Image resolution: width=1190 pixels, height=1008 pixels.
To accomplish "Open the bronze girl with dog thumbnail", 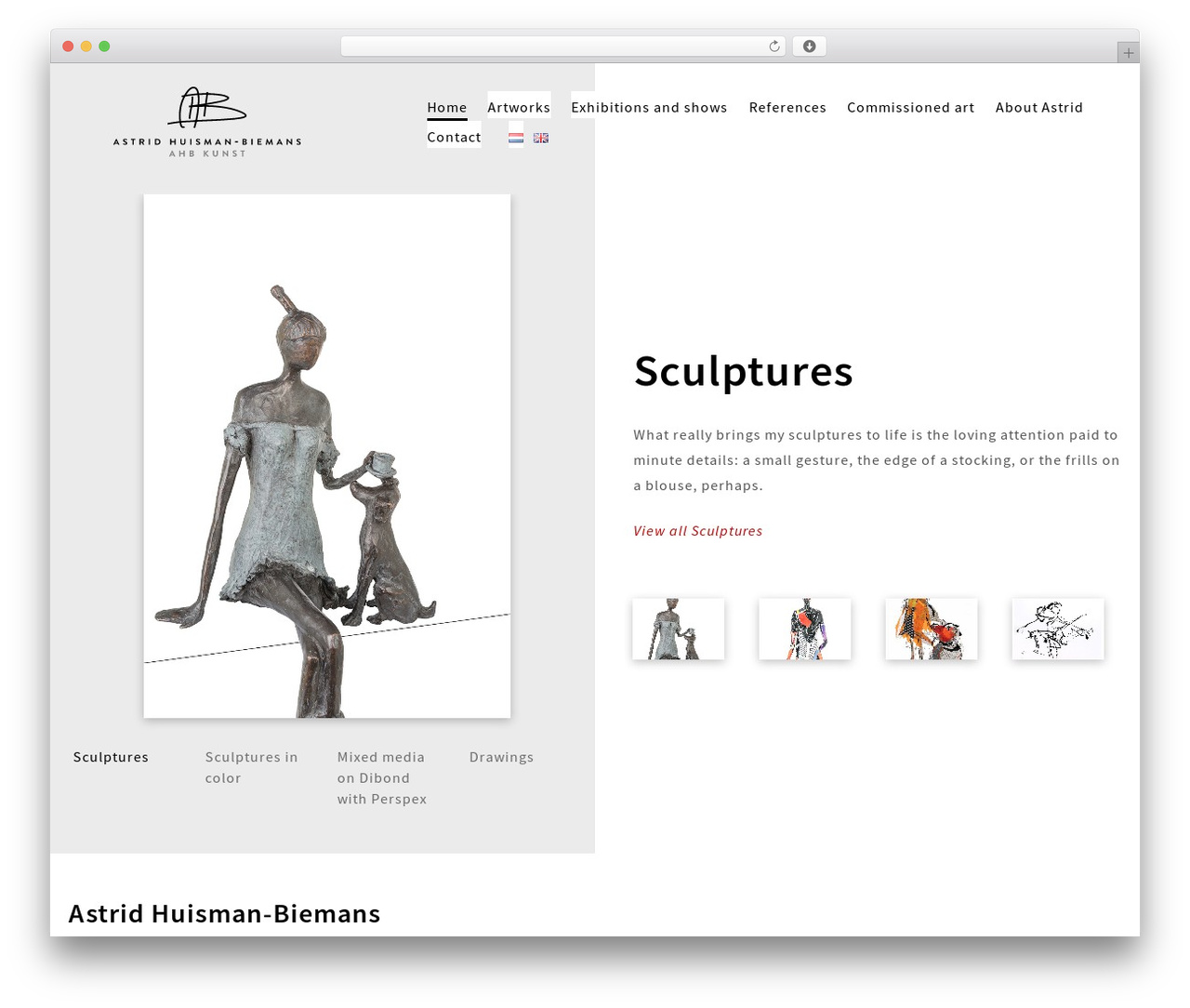I will [679, 630].
